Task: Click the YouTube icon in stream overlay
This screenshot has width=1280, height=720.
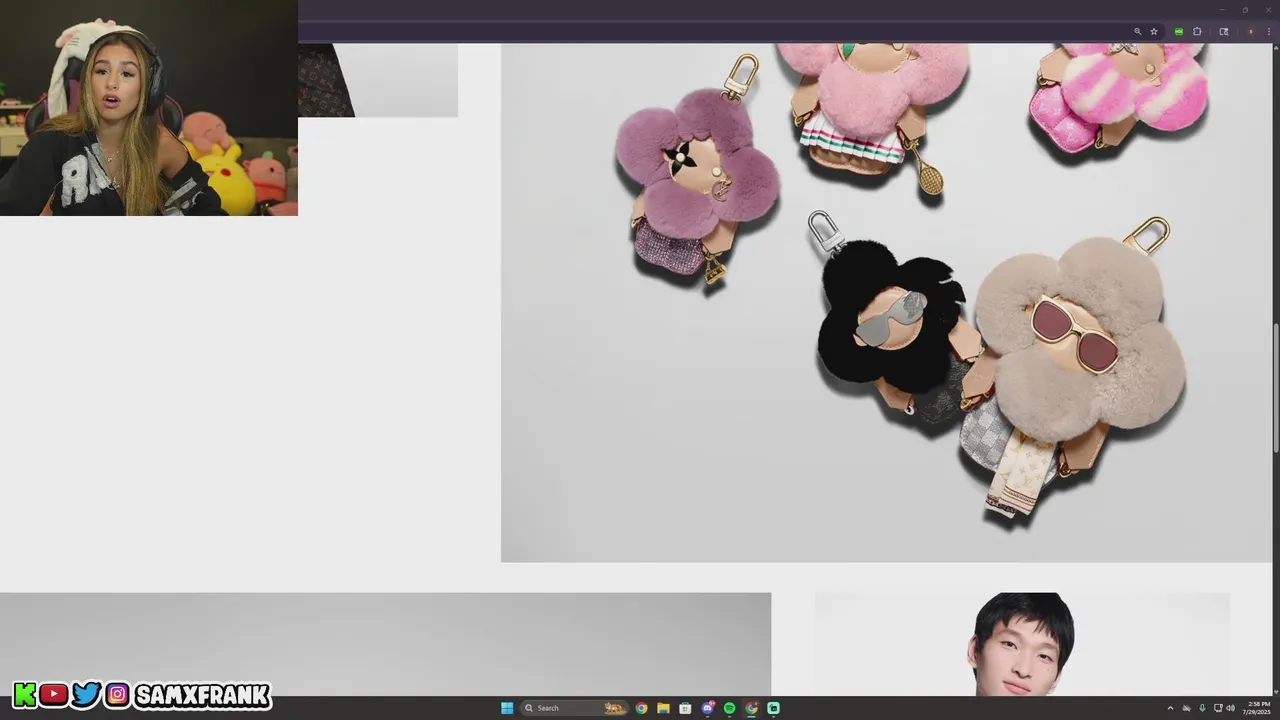Action: click(x=54, y=695)
